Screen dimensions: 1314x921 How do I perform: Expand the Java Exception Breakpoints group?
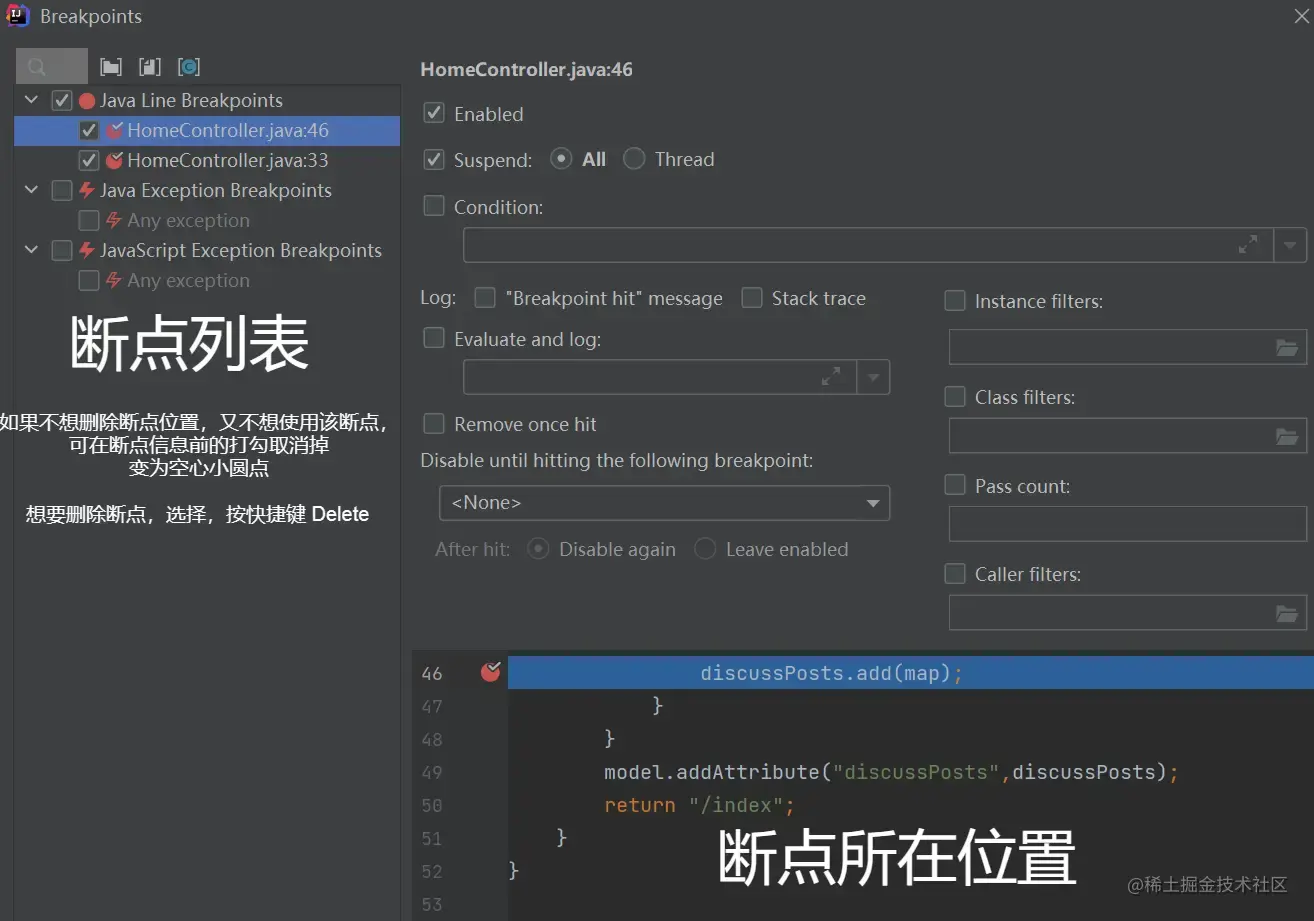tap(30, 190)
